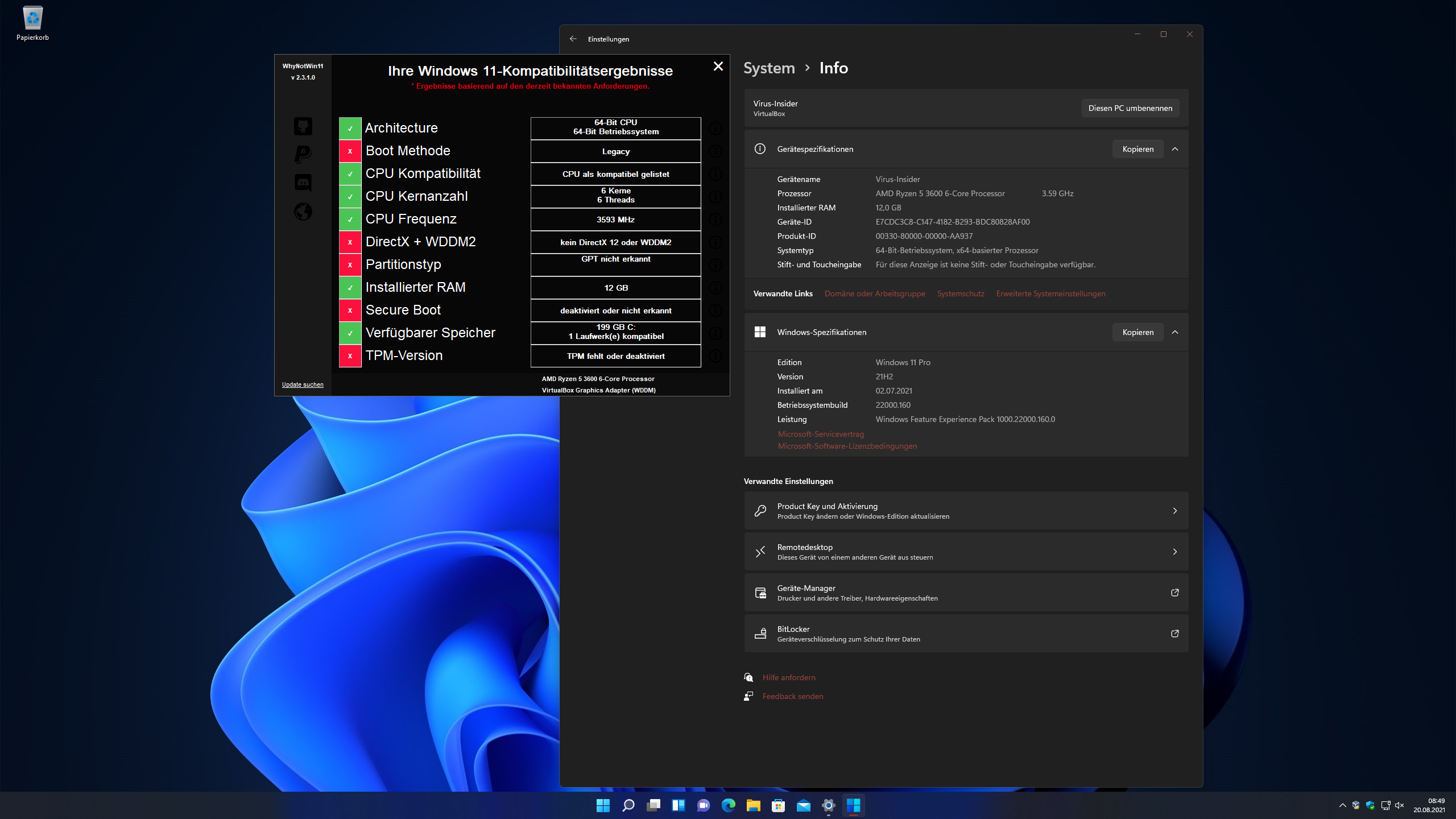Open the Erweiterte Systemeinstellungen link
This screenshot has height=819, width=1456.
point(1050,293)
